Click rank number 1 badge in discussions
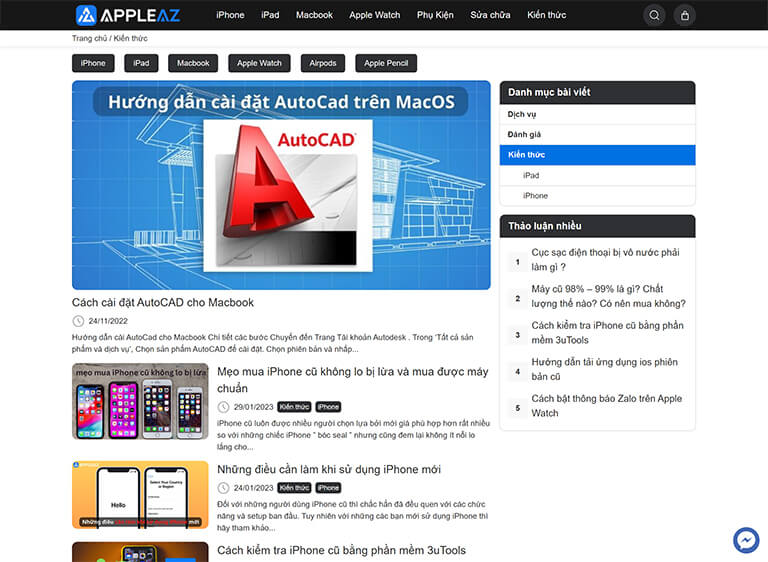Image resolution: width=768 pixels, height=562 pixels. coord(518,262)
